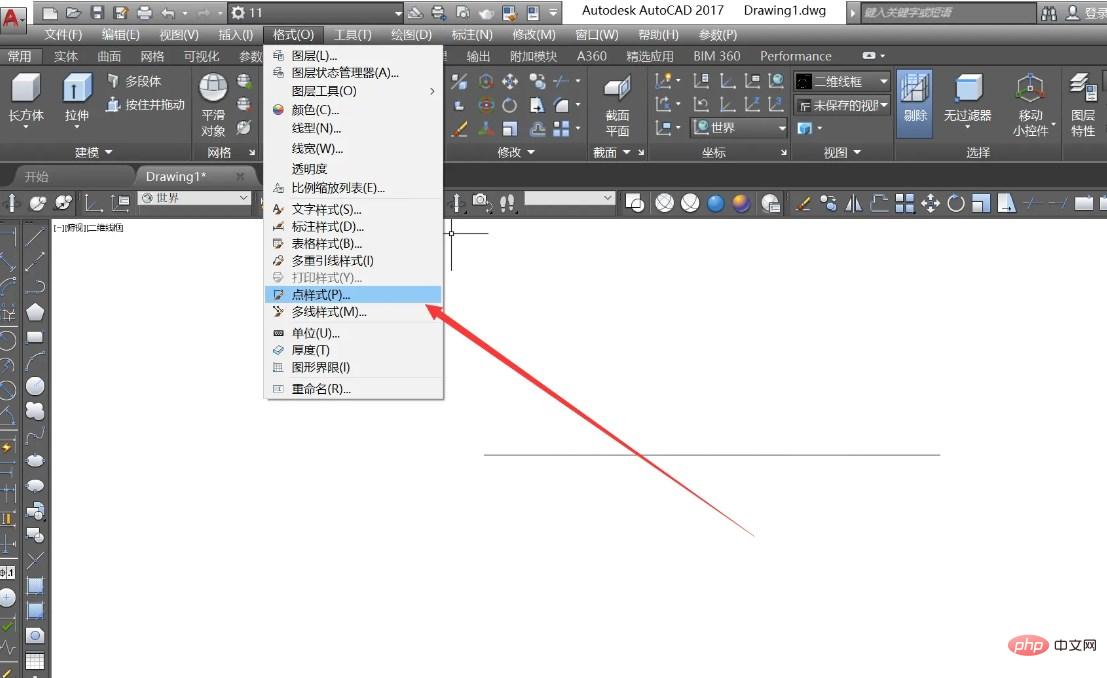This screenshot has width=1107, height=678.
Task: Open the 格式(O) menu
Action: pyautogui.click(x=293, y=35)
